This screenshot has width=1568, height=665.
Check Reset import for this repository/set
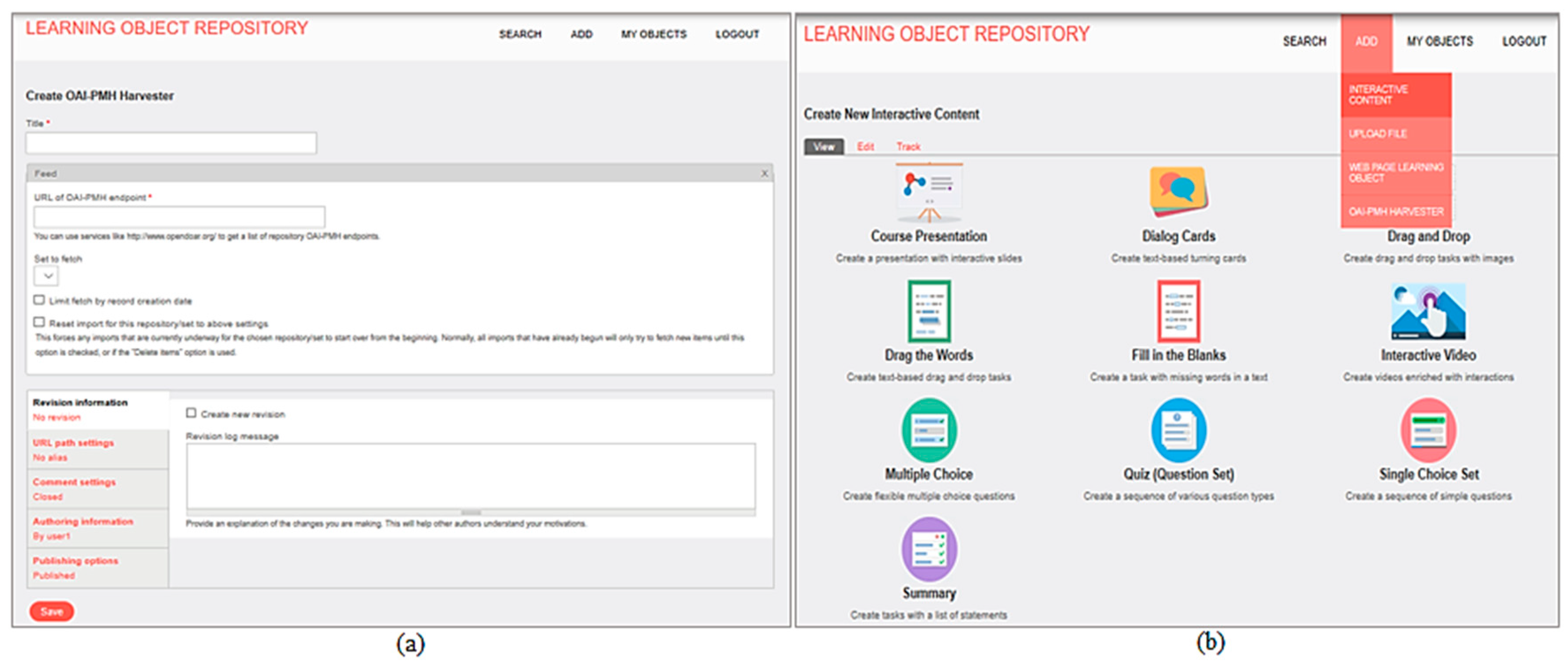click(x=40, y=322)
